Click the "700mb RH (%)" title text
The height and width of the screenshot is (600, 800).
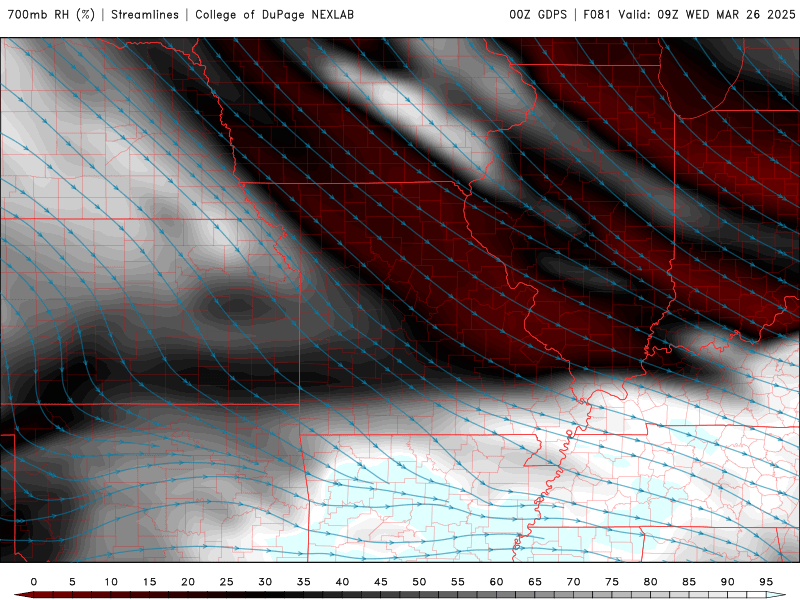pos(52,15)
